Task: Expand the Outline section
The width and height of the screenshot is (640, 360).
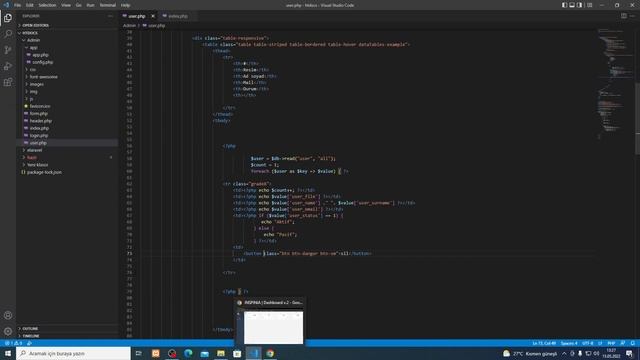Action: point(68,329)
